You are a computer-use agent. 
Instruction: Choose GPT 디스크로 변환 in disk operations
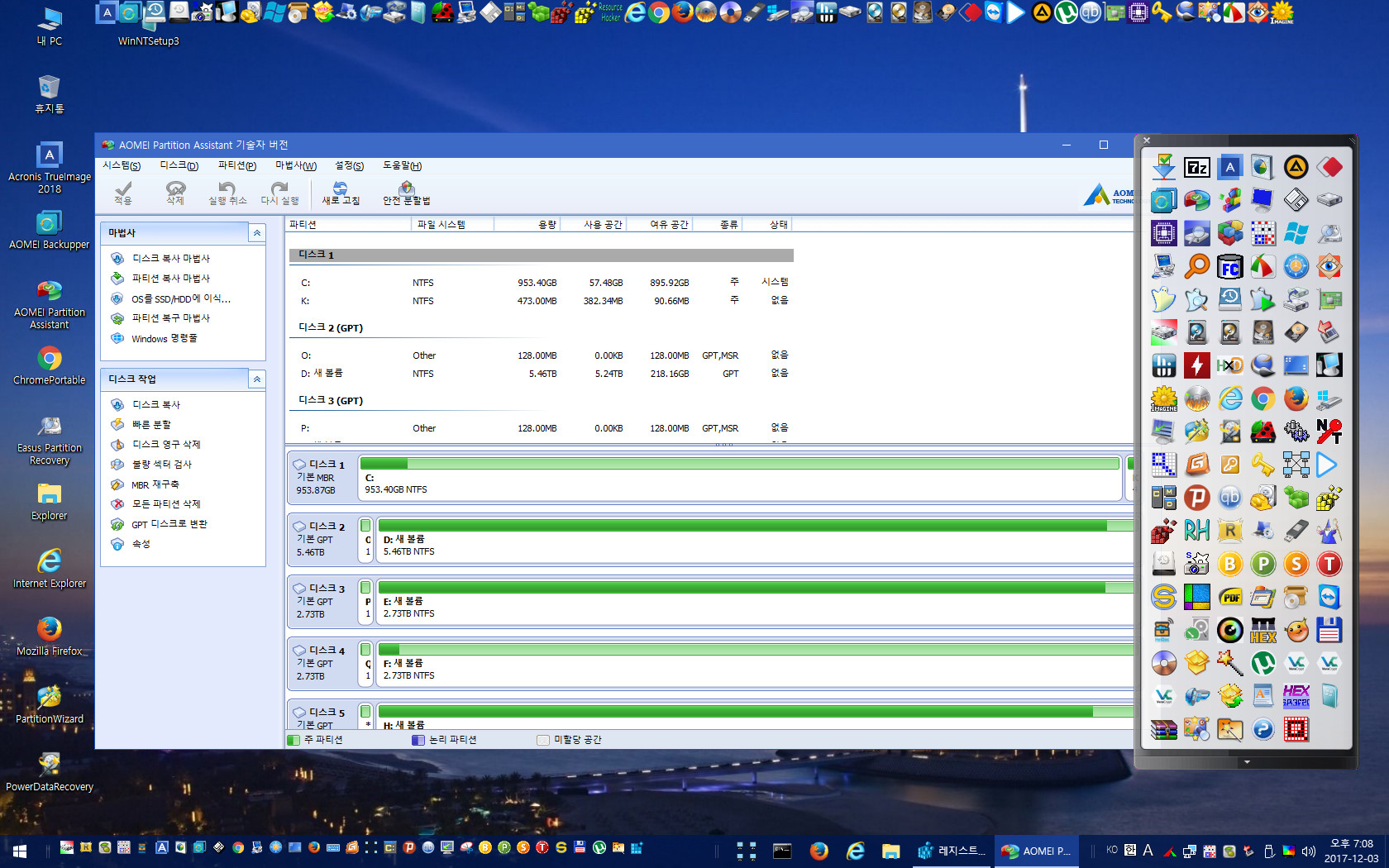[x=169, y=524]
